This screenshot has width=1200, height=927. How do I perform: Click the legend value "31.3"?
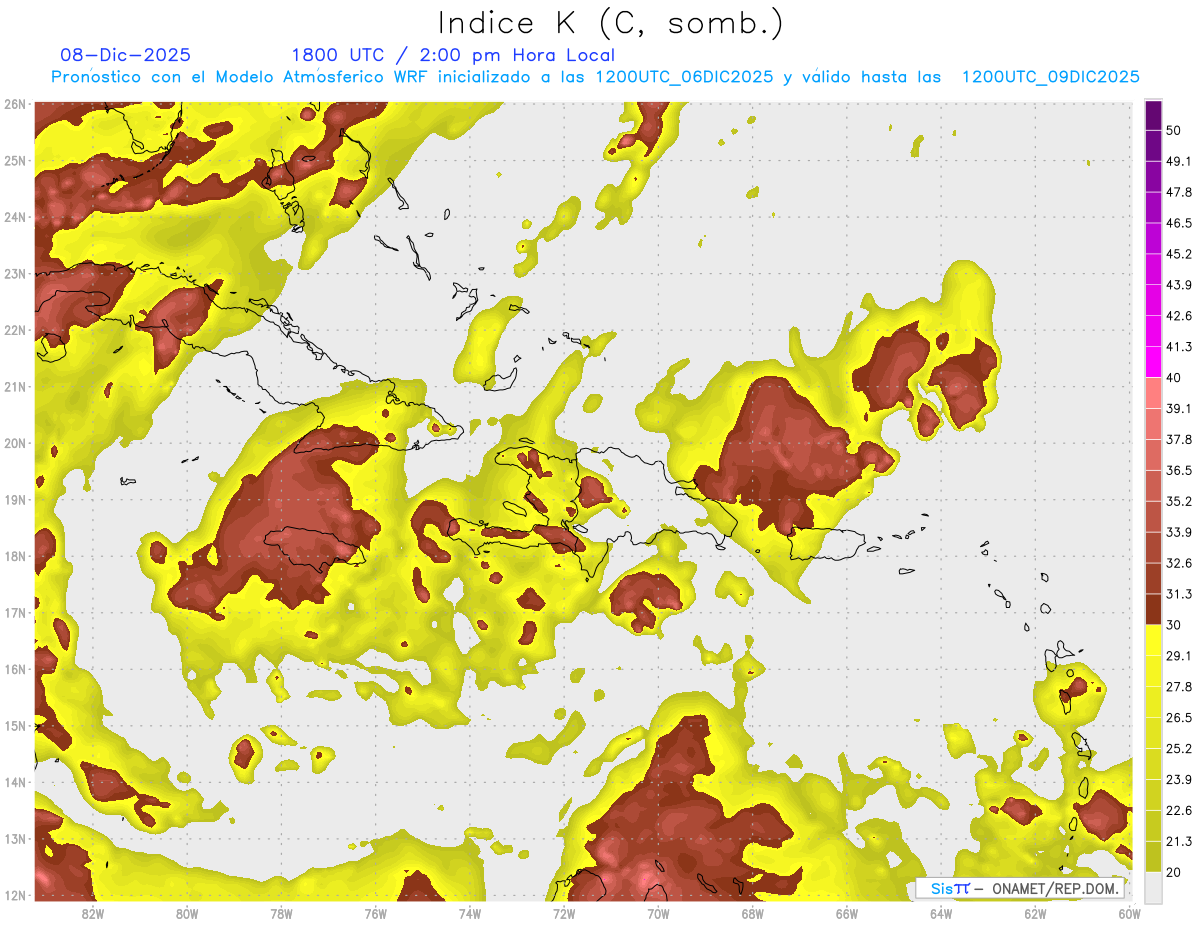(1178, 594)
